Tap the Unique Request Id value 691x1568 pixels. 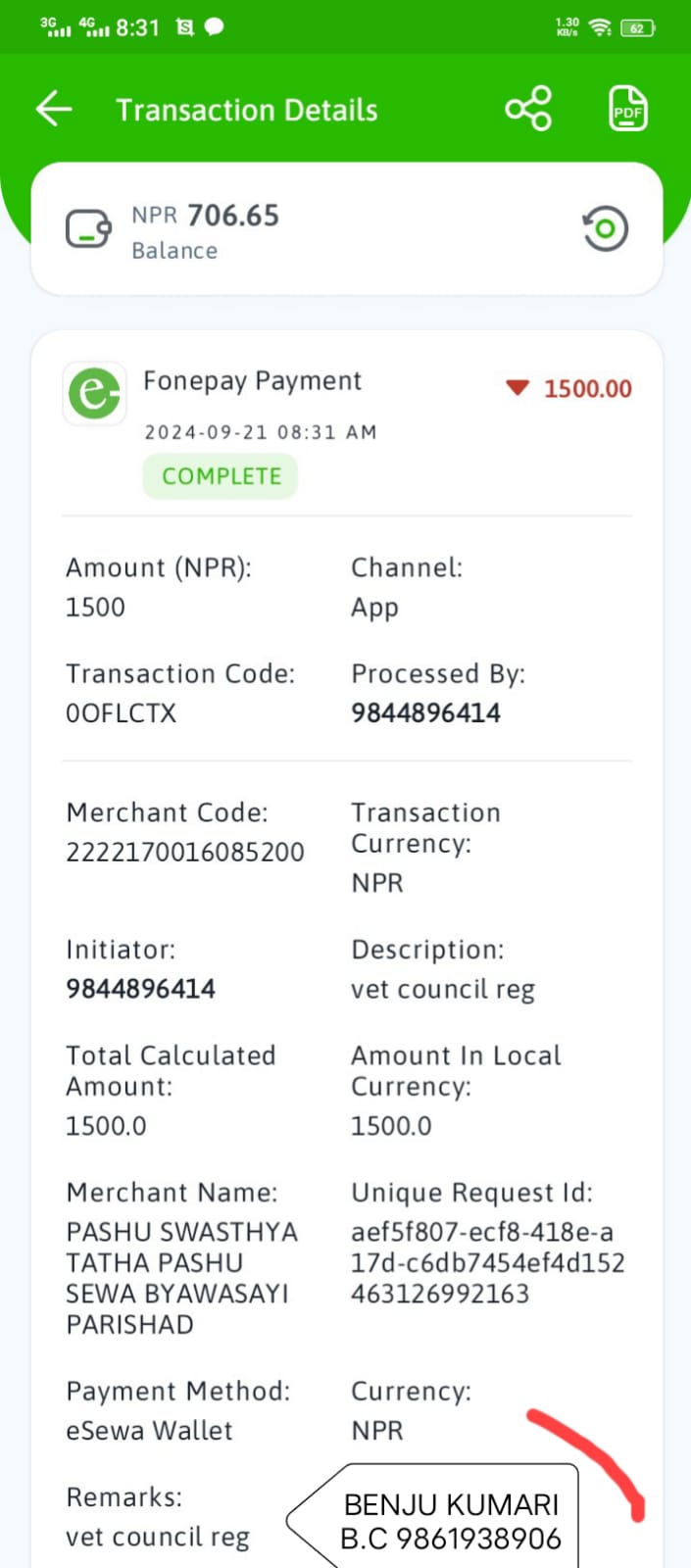tap(488, 1262)
